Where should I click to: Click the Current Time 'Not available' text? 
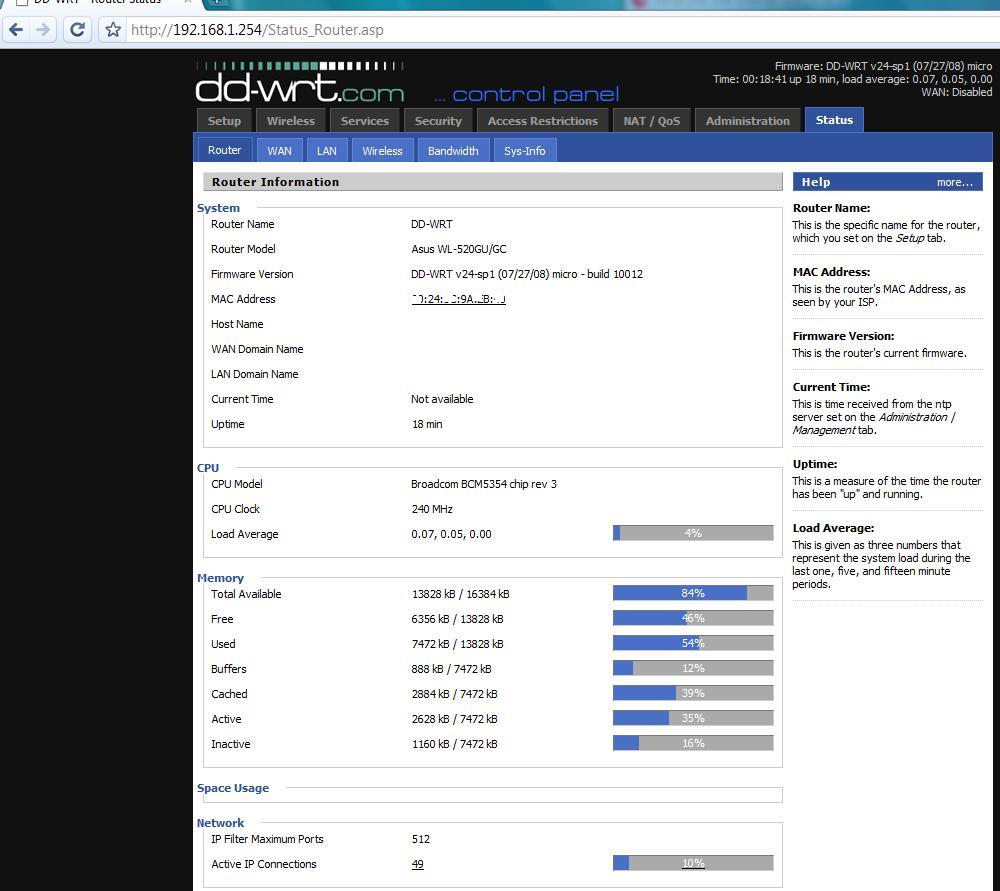(442, 399)
